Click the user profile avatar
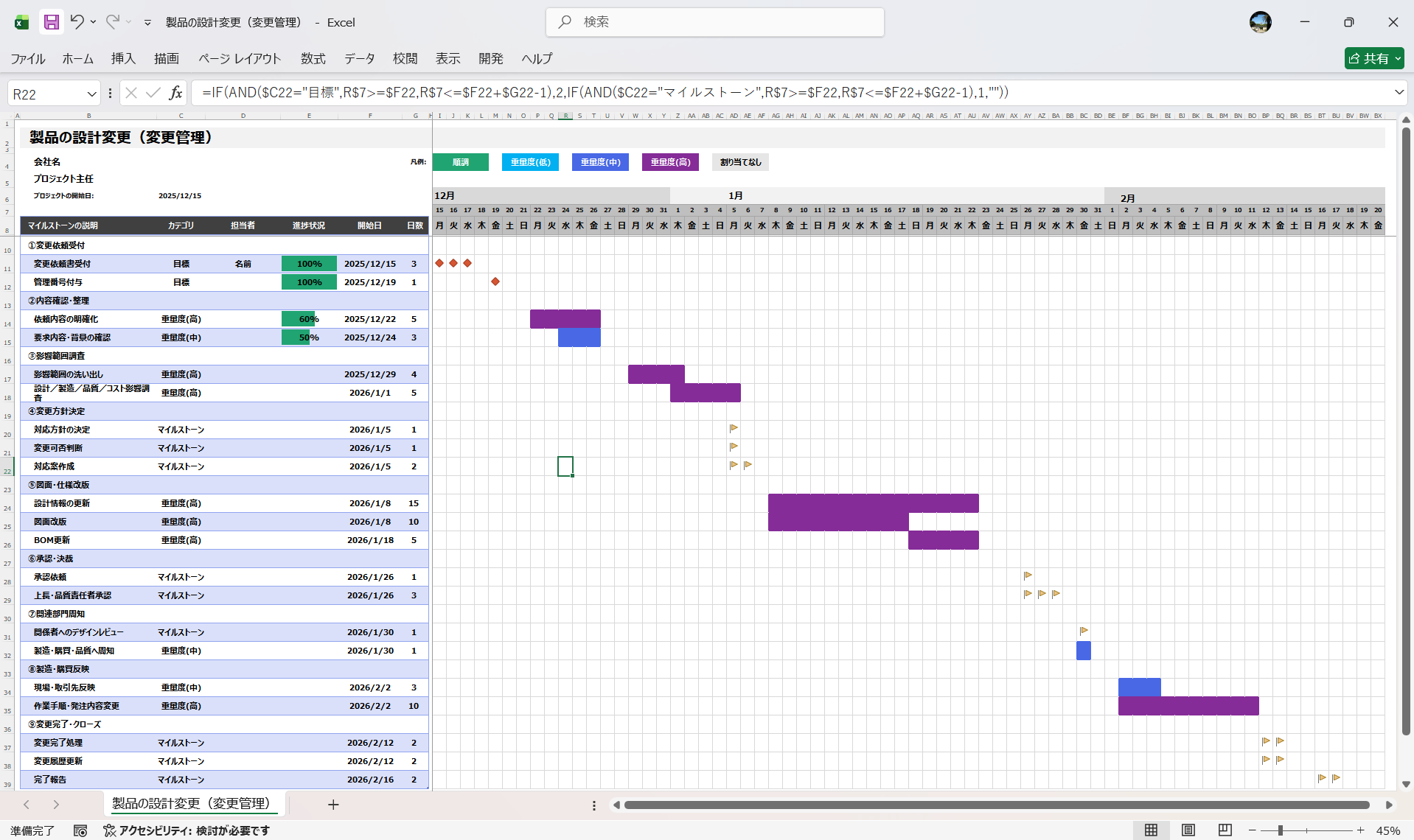The height and width of the screenshot is (840, 1414). coord(1260,22)
